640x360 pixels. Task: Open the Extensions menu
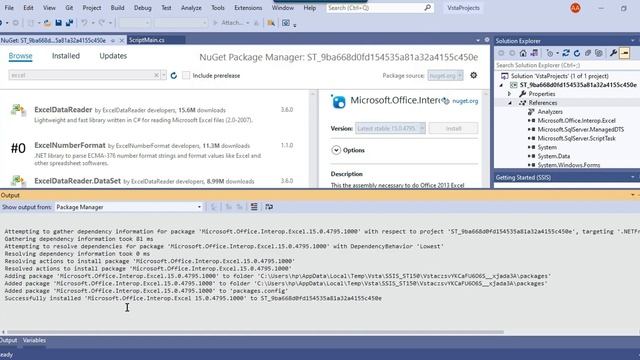click(x=248, y=8)
